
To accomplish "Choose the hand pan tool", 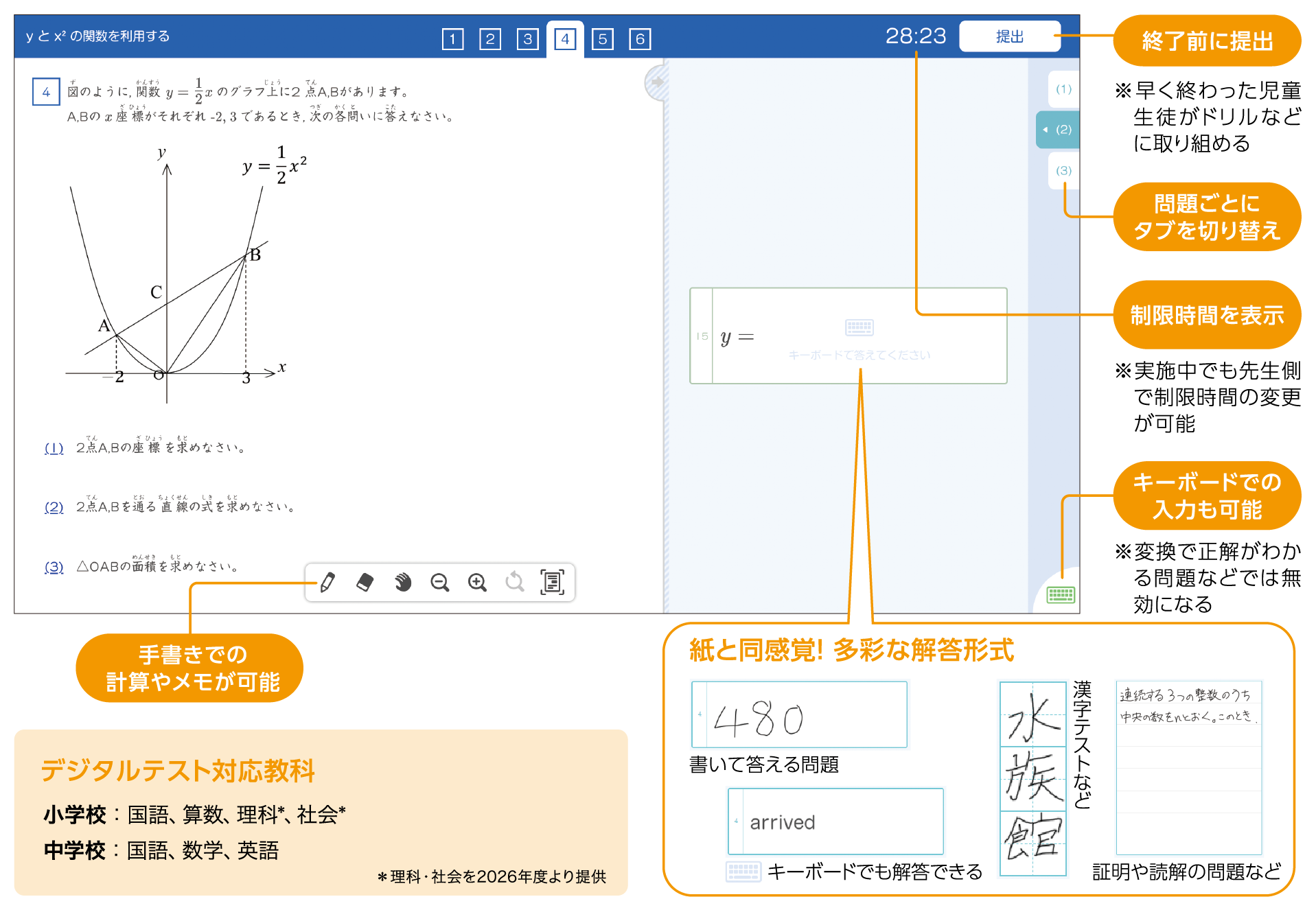I will [x=402, y=583].
